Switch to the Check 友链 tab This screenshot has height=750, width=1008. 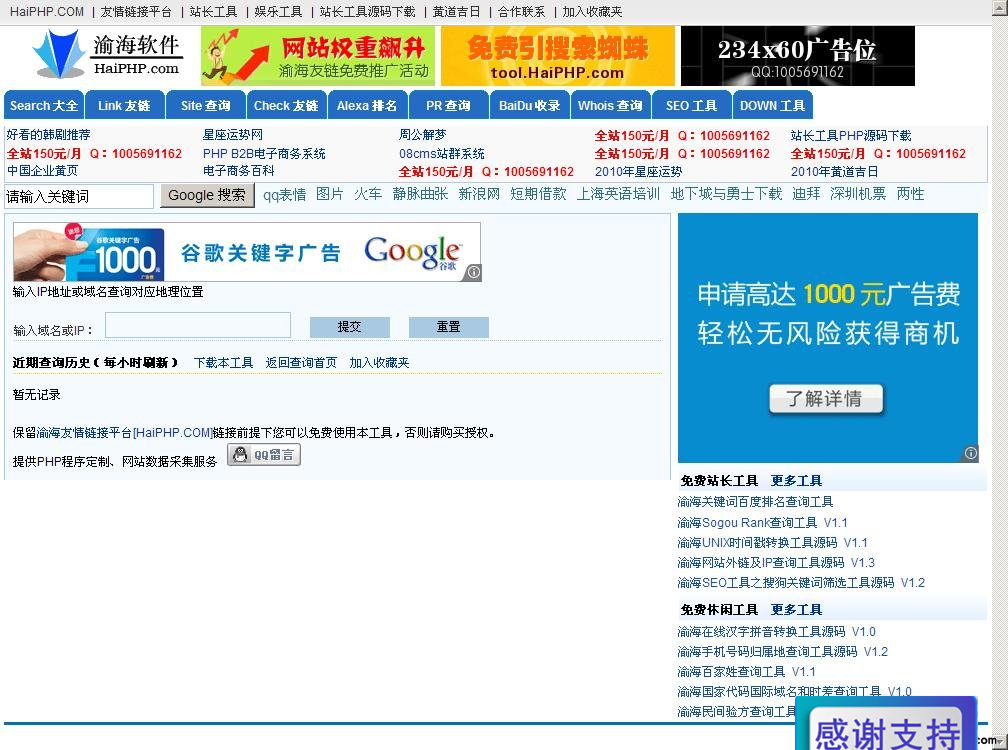[x=286, y=105]
